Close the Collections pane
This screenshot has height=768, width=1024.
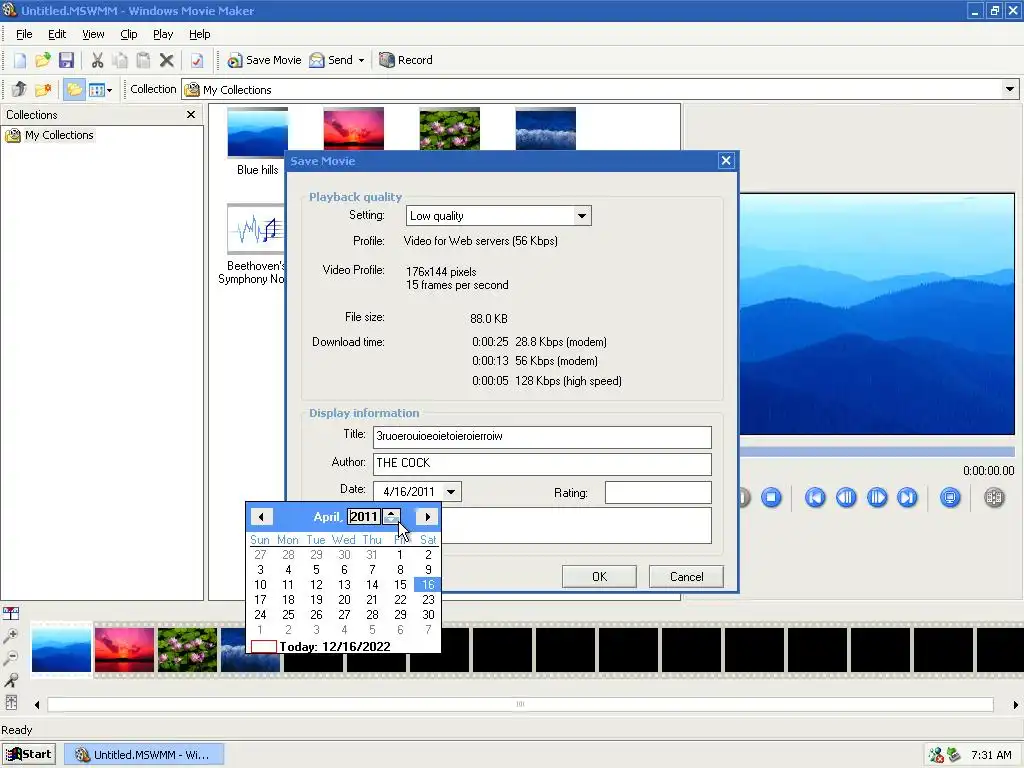[x=191, y=114]
